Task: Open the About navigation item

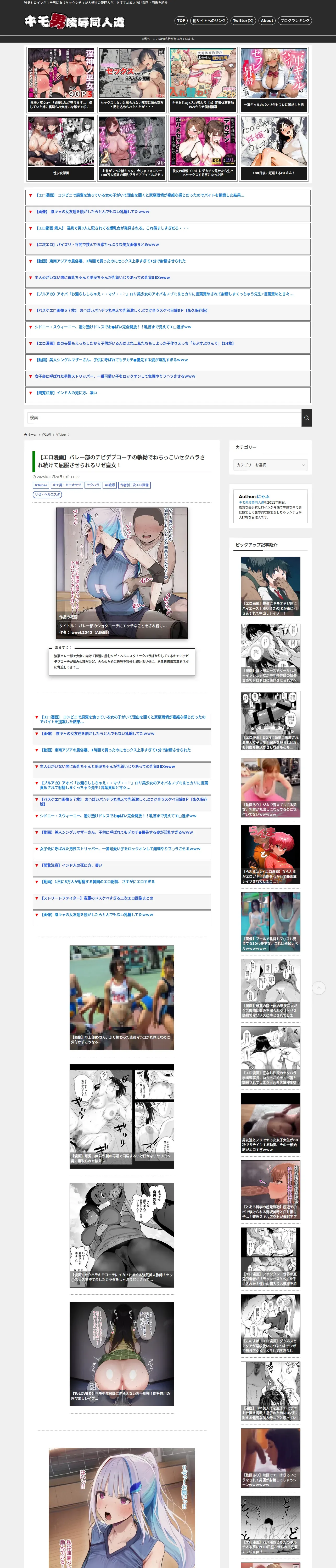Action: [x=267, y=21]
